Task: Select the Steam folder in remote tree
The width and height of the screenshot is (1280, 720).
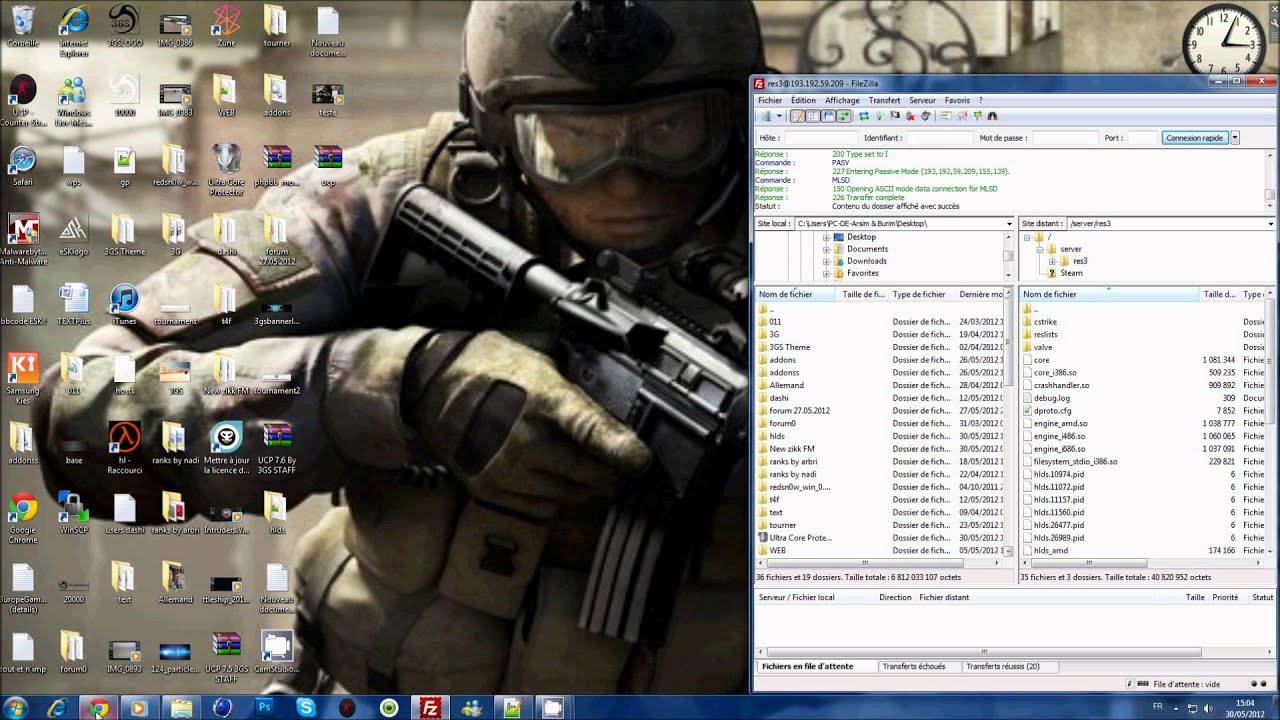Action: 1071,273
